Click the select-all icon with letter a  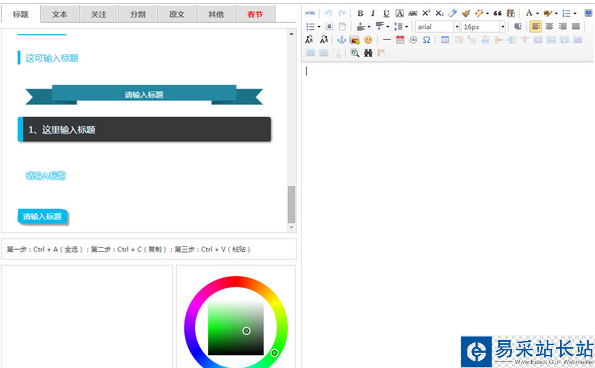pyautogui.click(x=329, y=27)
